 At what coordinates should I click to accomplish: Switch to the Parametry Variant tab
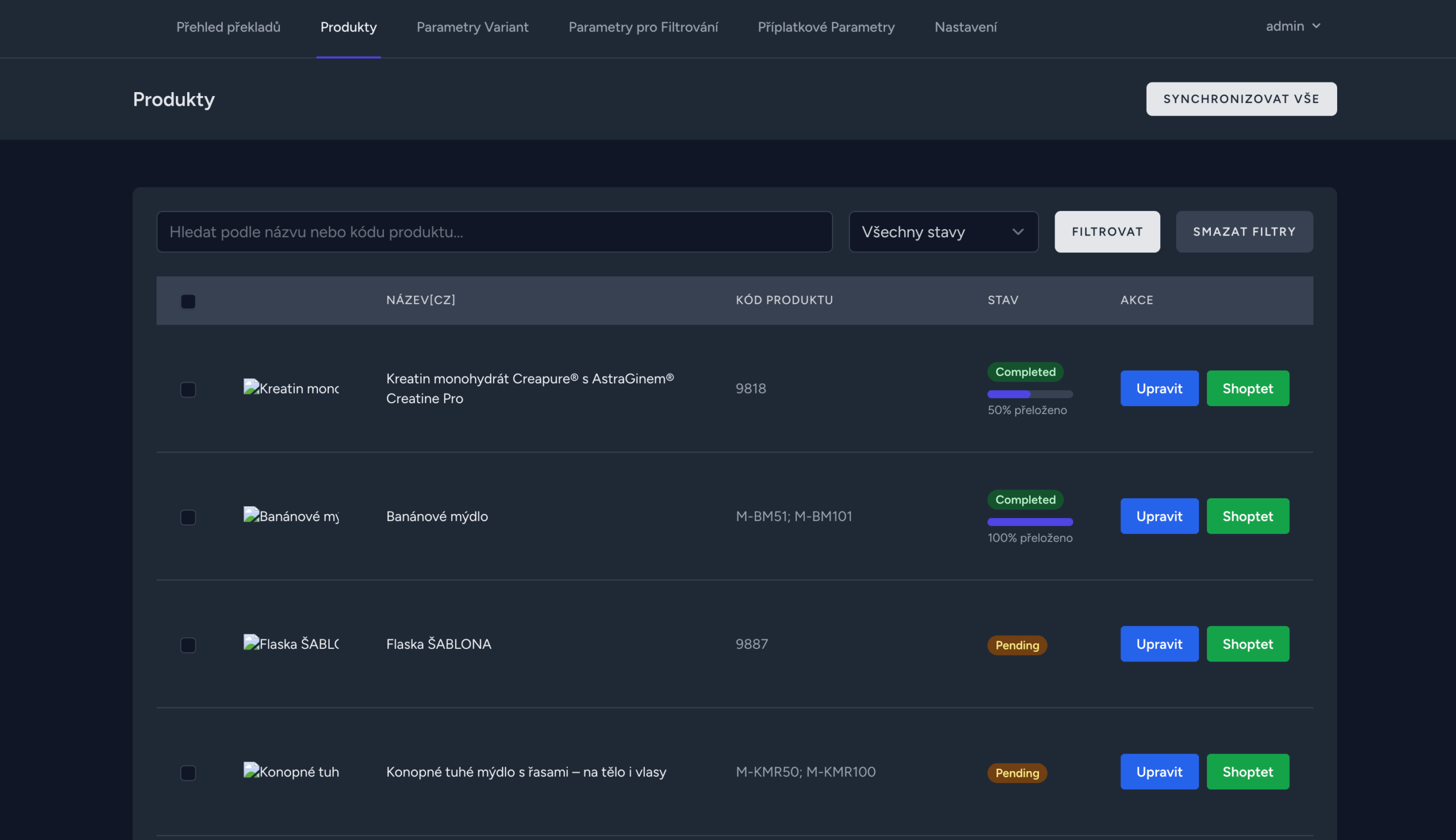click(x=472, y=27)
